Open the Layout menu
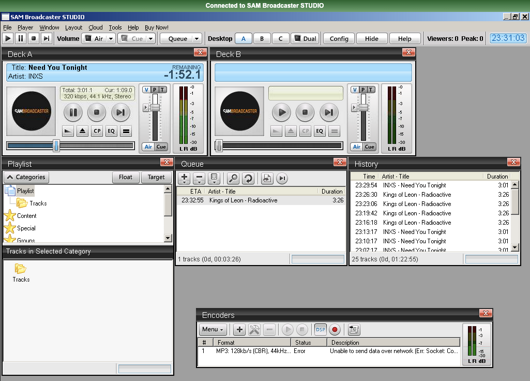Viewport: 530px width, 381px height. [x=73, y=27]
